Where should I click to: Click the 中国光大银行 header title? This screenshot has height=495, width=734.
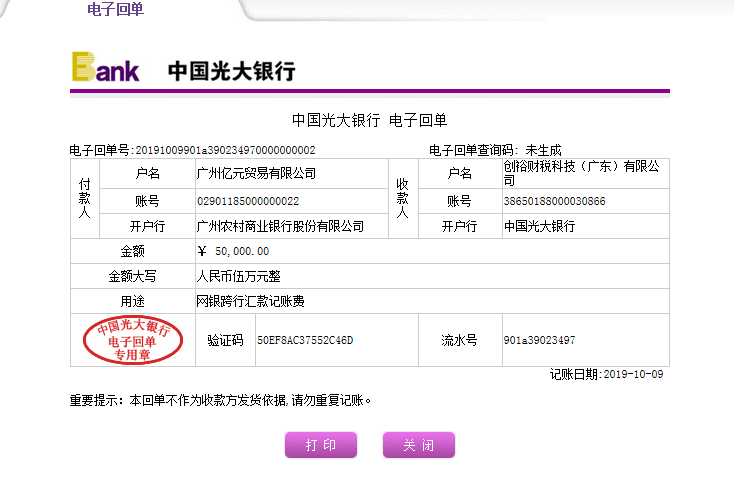tap(232, 71)
